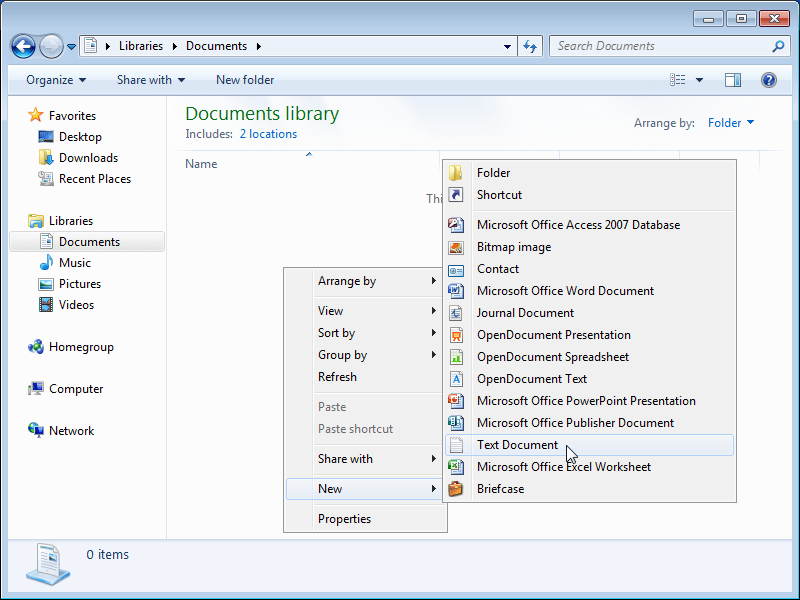Click New in the context menu
The width and height of the screenshot is (800, 600).
(x=365, y=489)
